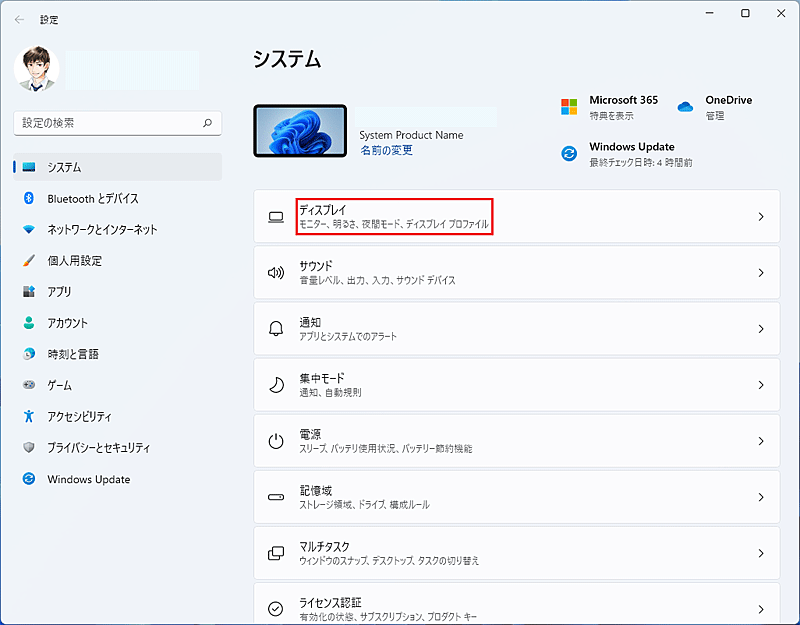Image resolution: width=800 pixels, height=625 pixels.
Task: Expand 記憶域 row chevron
Action: point(761,497)
